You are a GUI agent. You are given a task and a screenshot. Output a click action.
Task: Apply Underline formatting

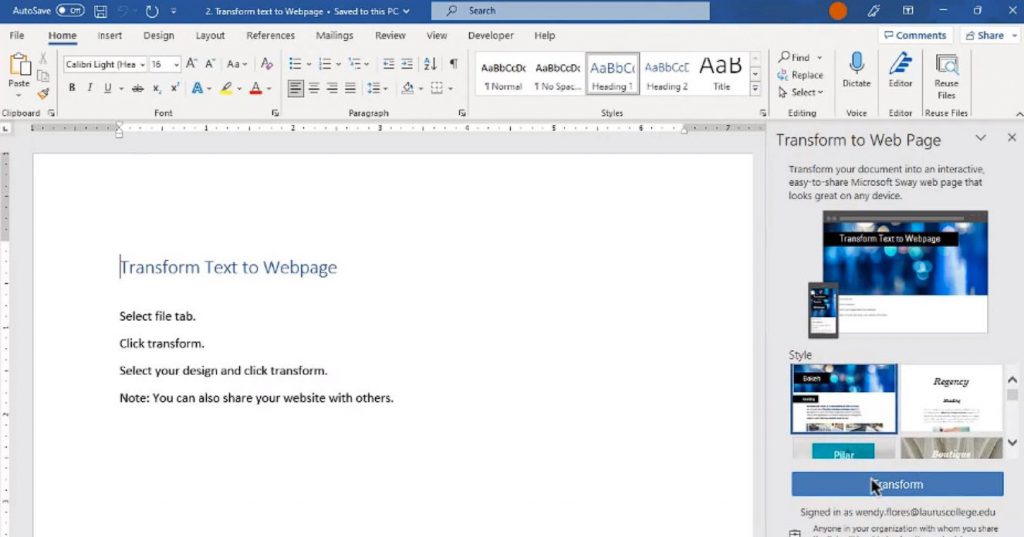[x=108, y=88]
